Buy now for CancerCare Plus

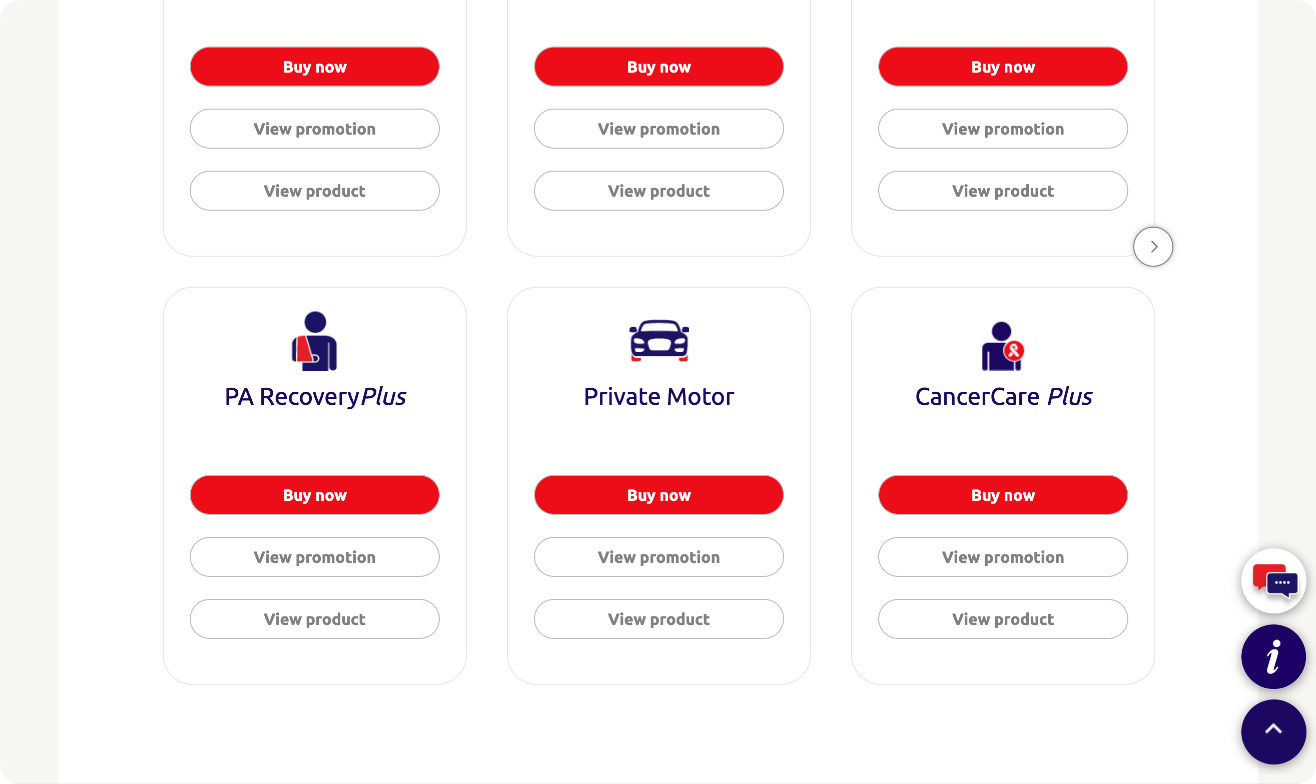(1003, 495)
